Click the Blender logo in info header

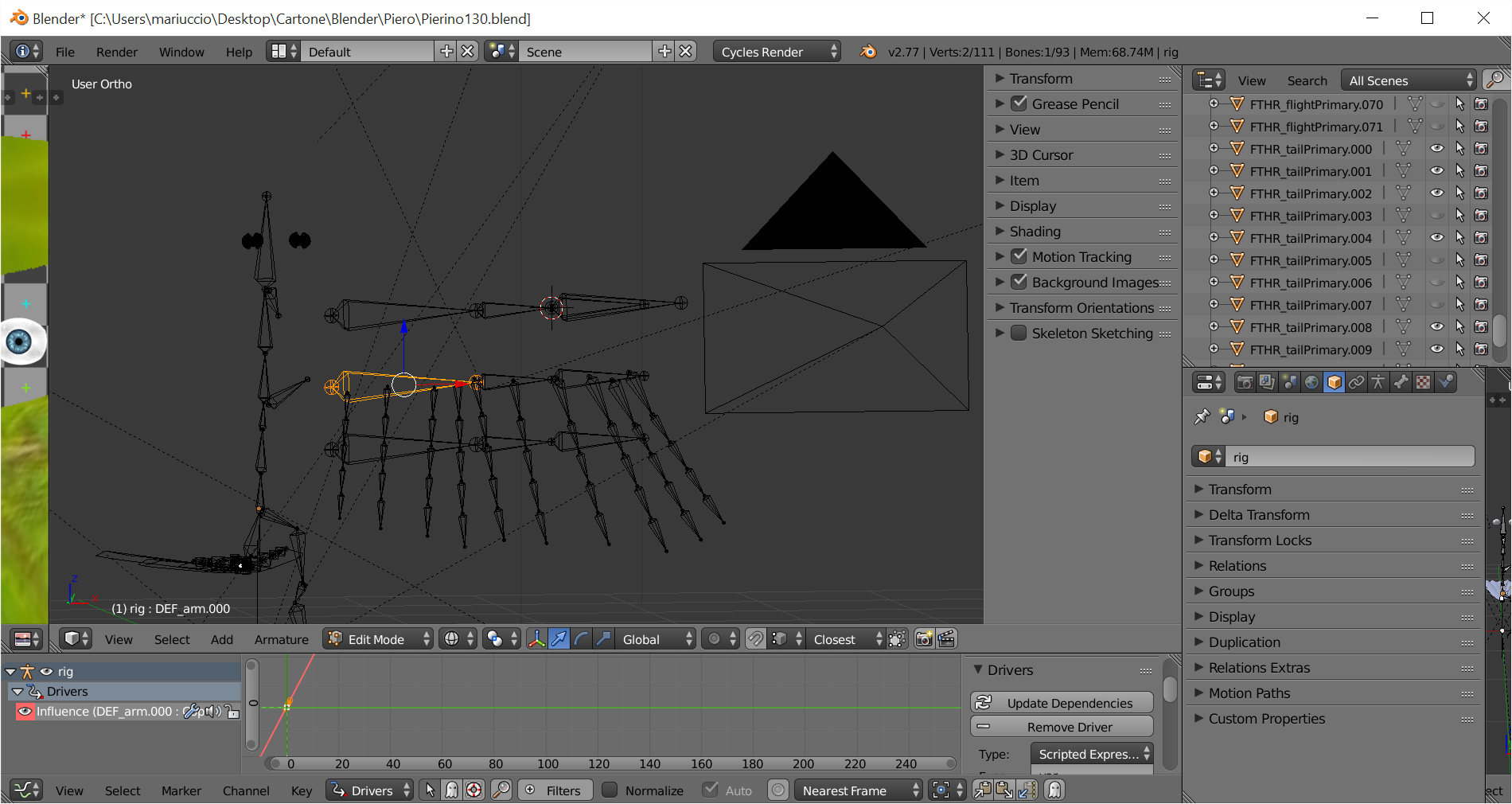[x=868, y=52]
